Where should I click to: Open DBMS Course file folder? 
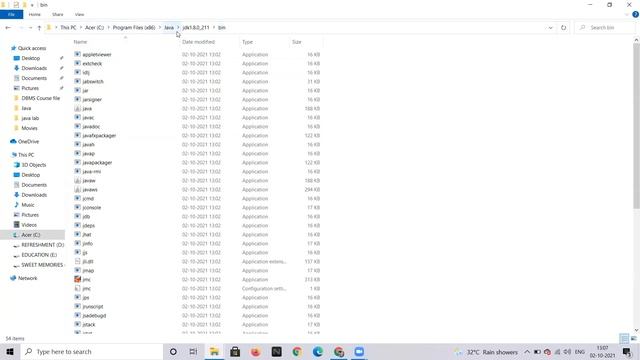pos(40,98)
